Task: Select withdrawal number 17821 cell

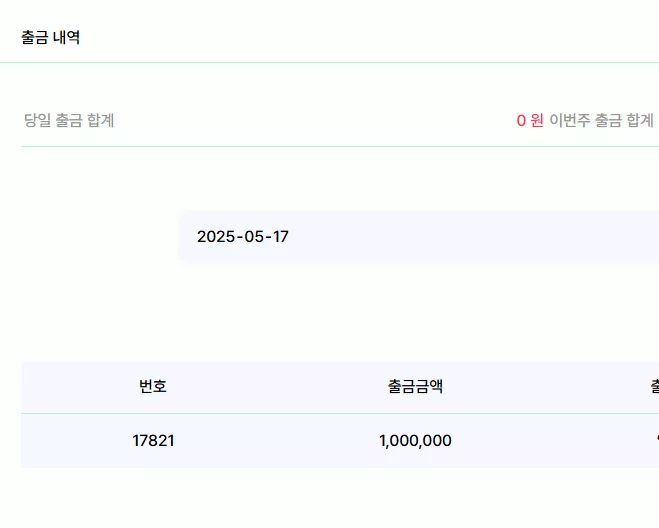Action: click(153, 441)
